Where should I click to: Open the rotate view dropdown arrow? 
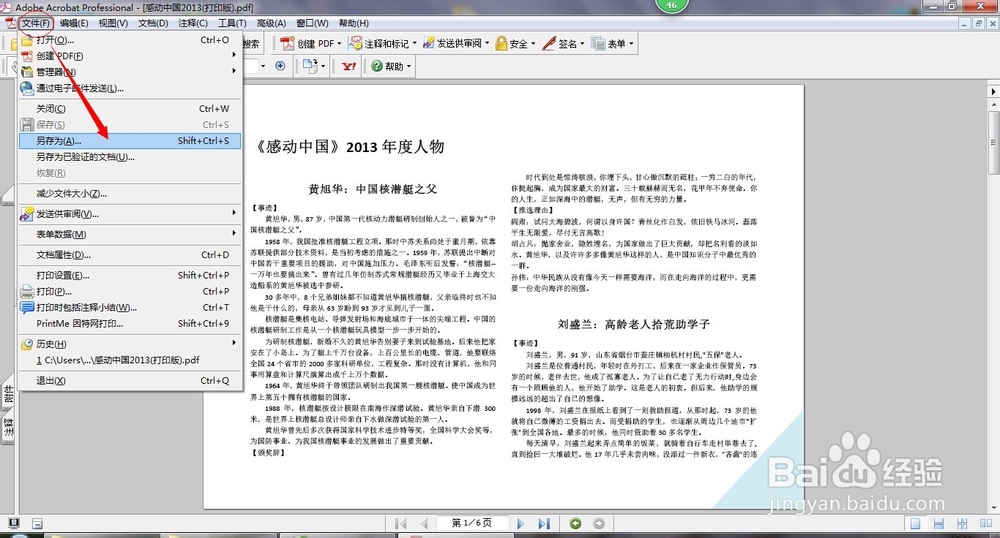pos(323,66)
